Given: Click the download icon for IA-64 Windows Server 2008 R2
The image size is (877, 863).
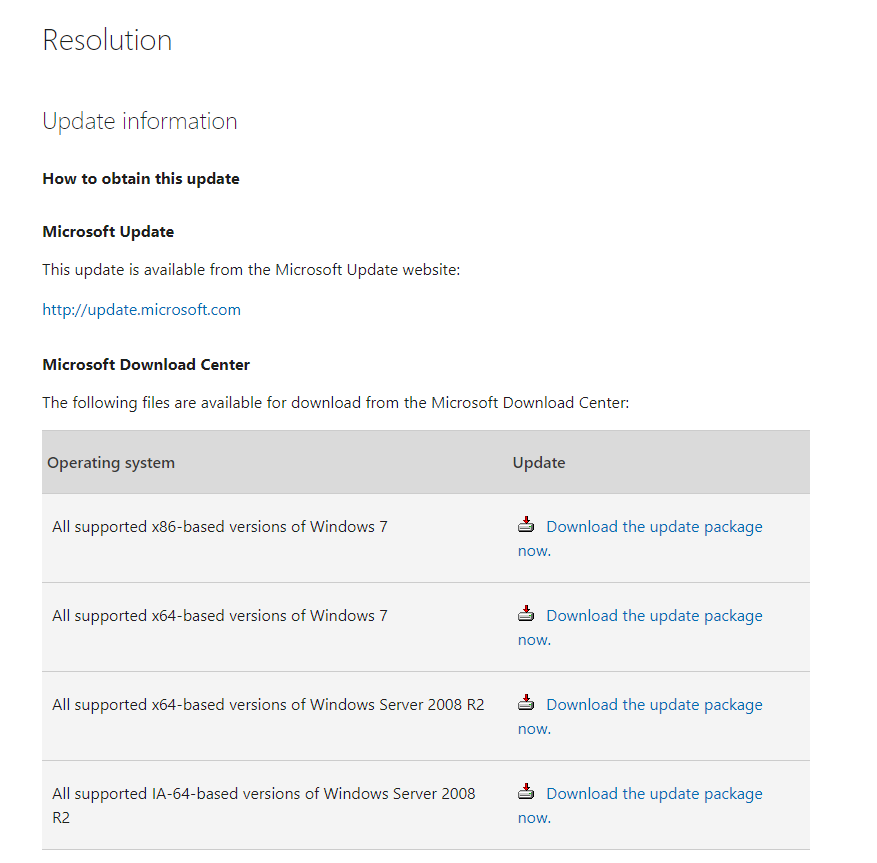Looking at the screenshot, I should pyautogui.click(x=526, y=792).
